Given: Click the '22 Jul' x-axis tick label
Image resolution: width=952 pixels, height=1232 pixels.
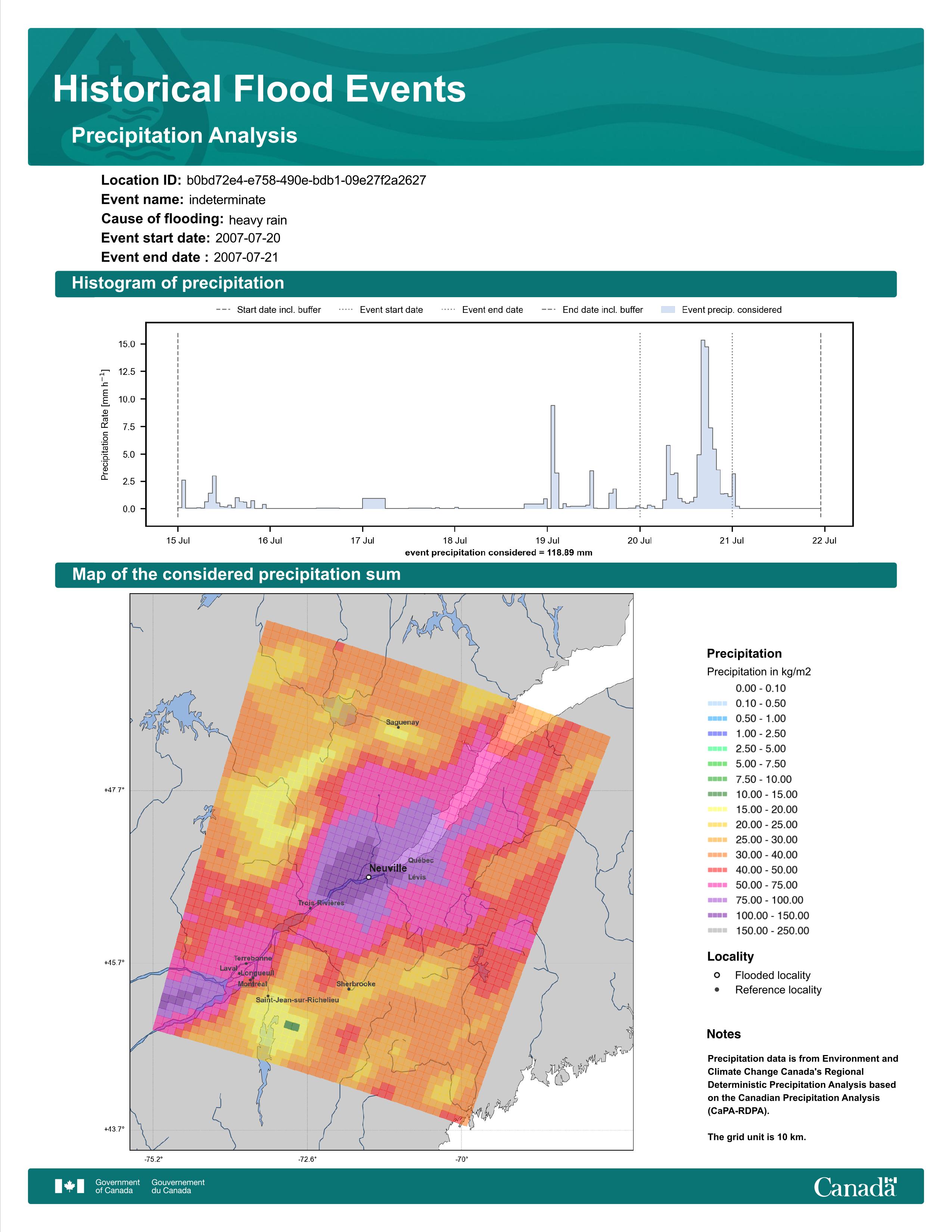Looking at the screenshot, I should click(825, 541).
